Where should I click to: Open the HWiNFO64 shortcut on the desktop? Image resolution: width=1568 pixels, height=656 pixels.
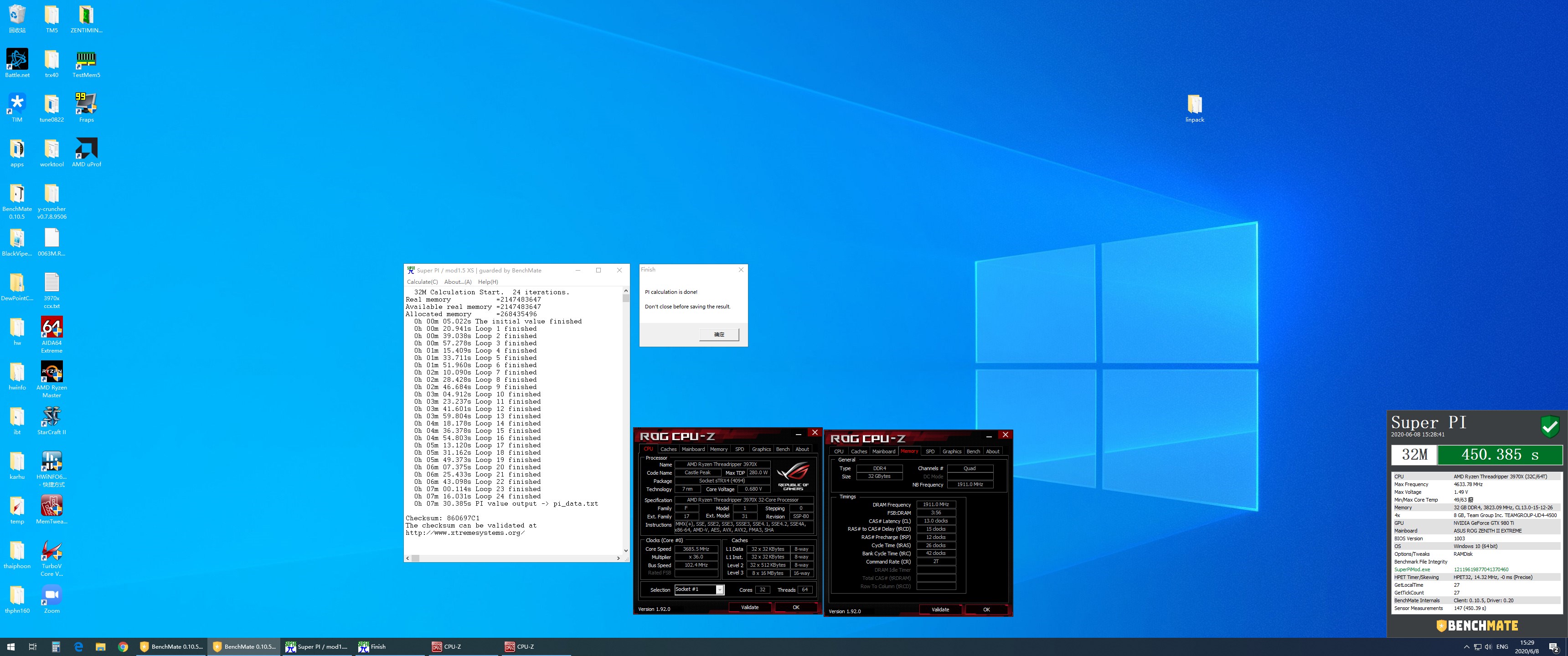(52, 469)
